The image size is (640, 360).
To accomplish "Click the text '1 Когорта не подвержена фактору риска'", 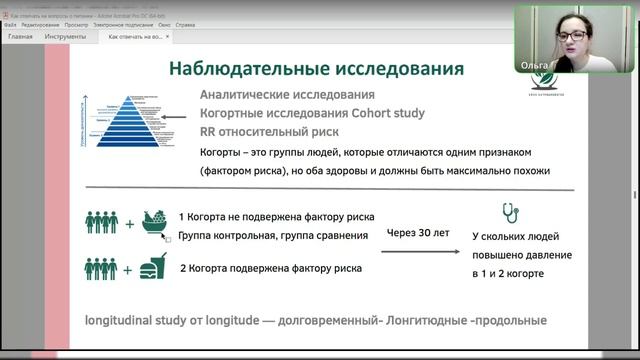I will point(276,217).
